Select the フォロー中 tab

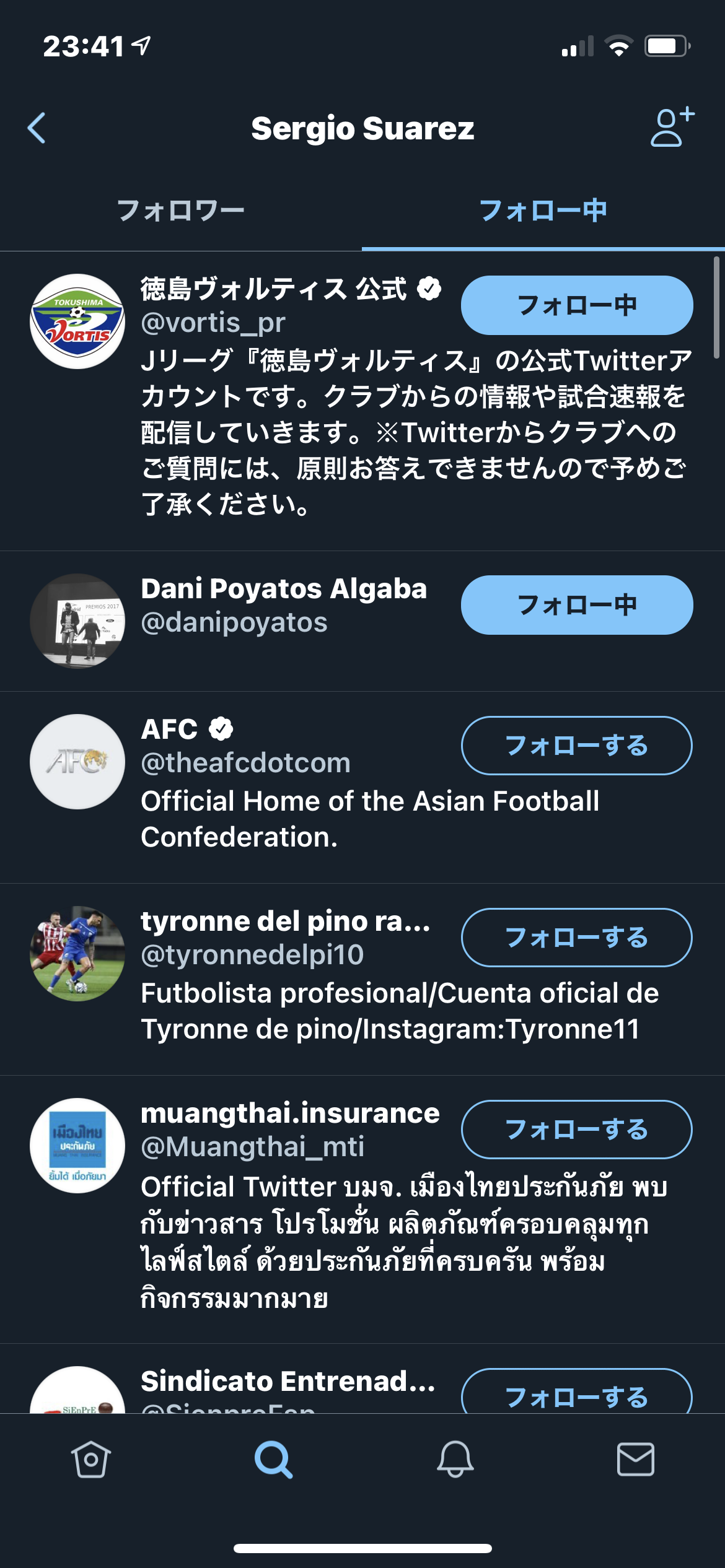click(543, 211)
